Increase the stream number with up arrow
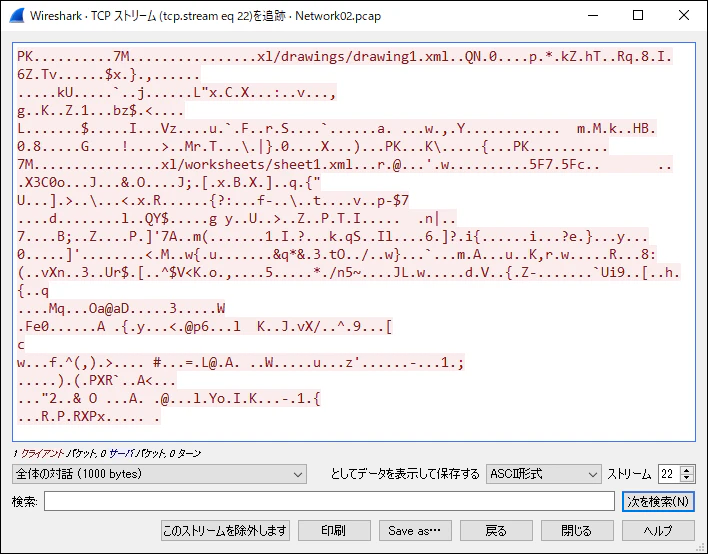 (687, 470)
